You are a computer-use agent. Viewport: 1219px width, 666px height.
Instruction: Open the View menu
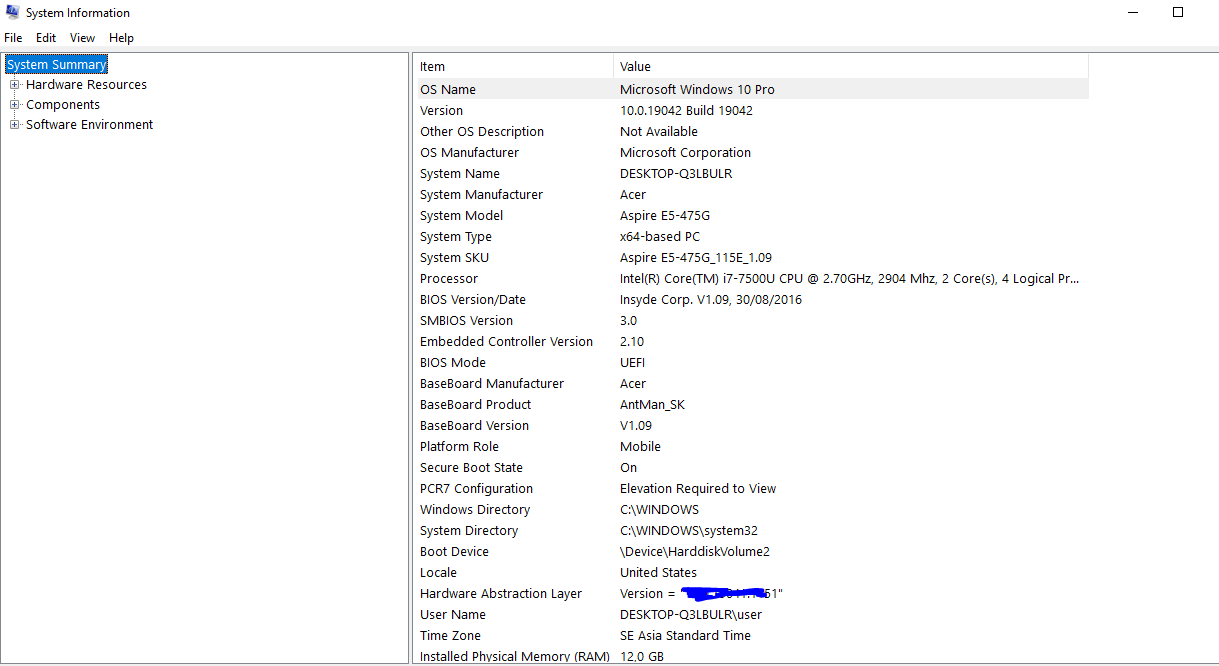pos(83,38)
